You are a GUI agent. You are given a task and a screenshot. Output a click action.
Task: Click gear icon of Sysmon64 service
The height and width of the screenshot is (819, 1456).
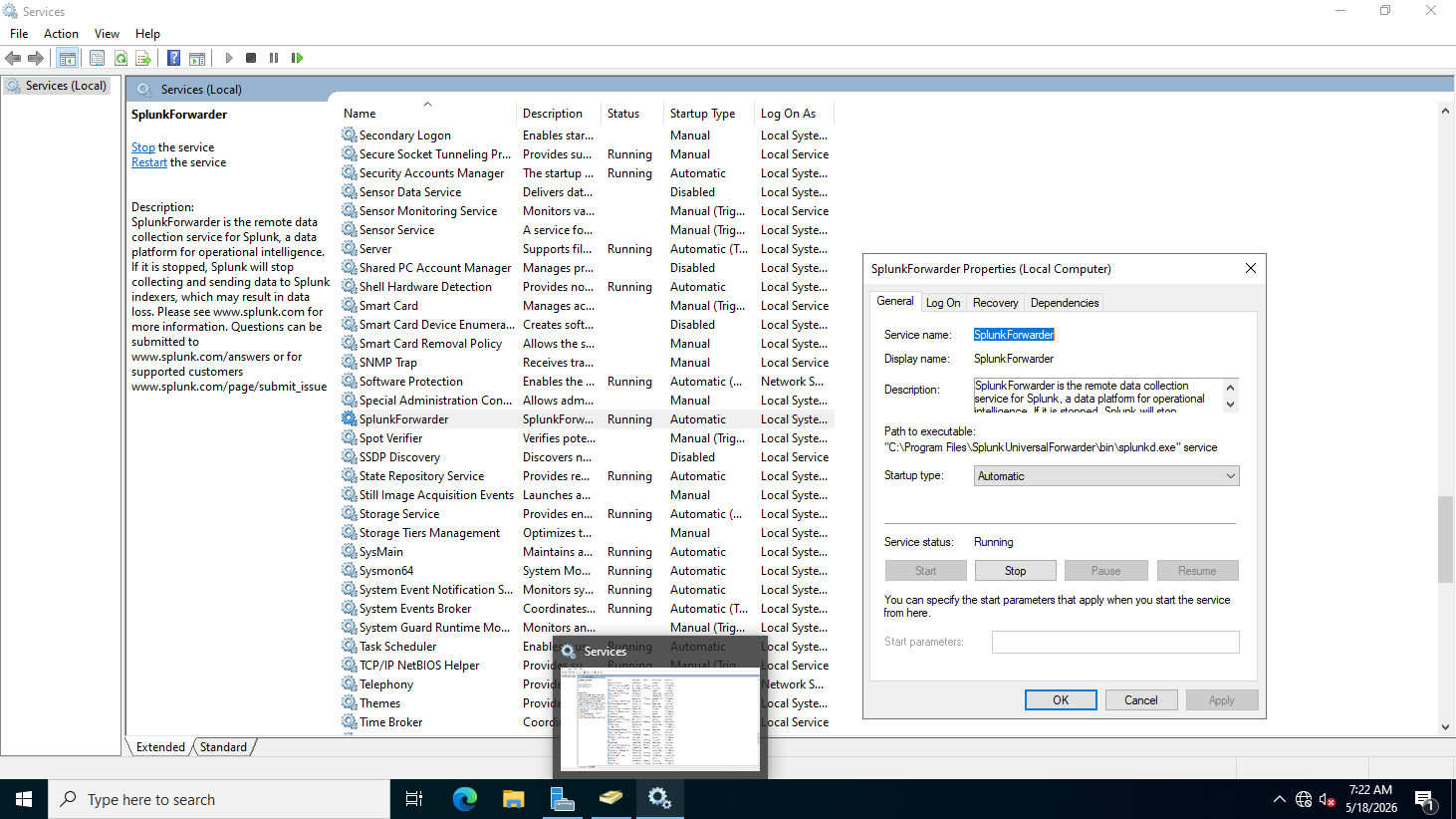[x=350, y=571]
